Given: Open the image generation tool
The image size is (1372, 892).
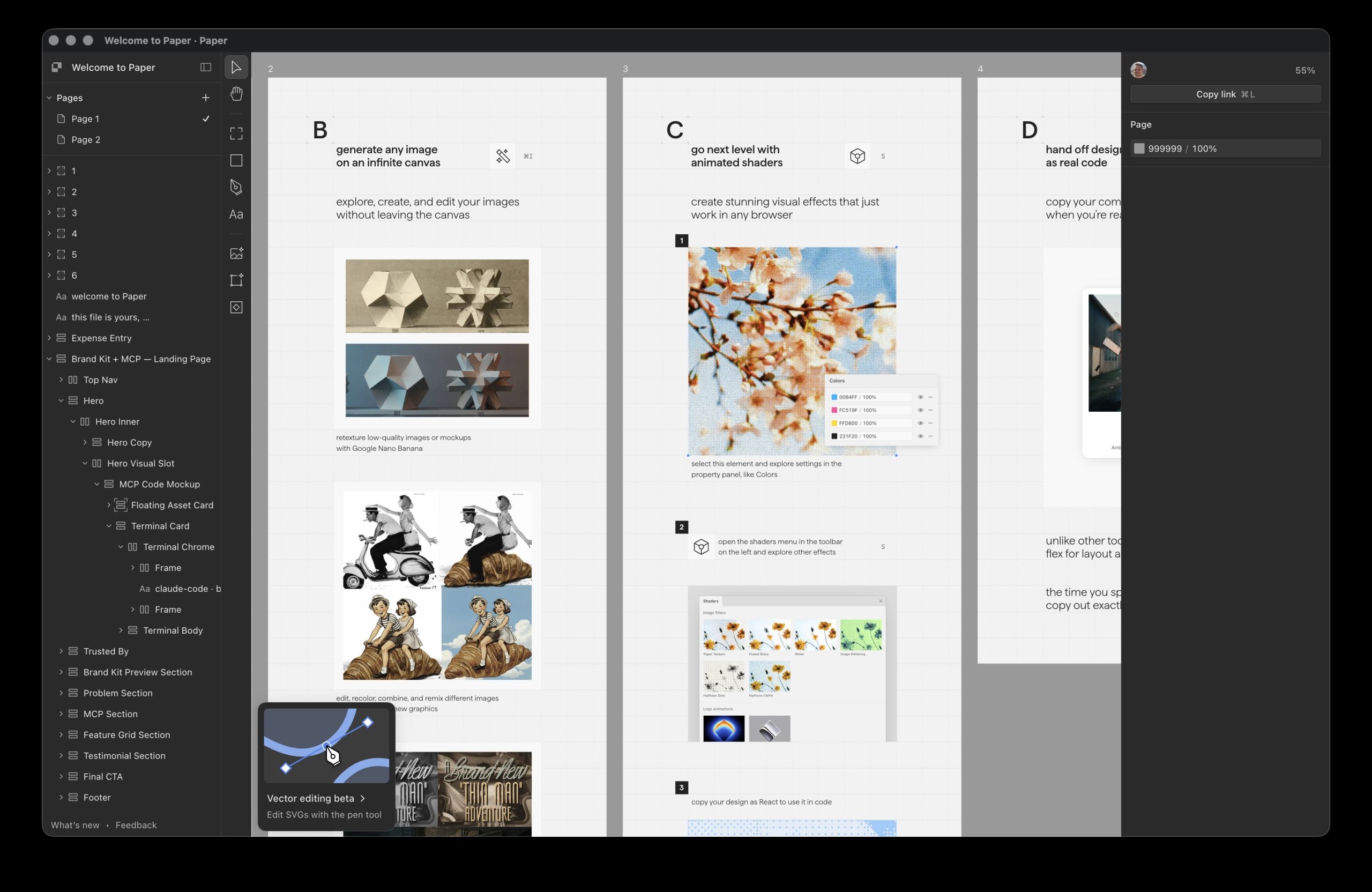Looking at the screenshot, I should pos(236,253).
